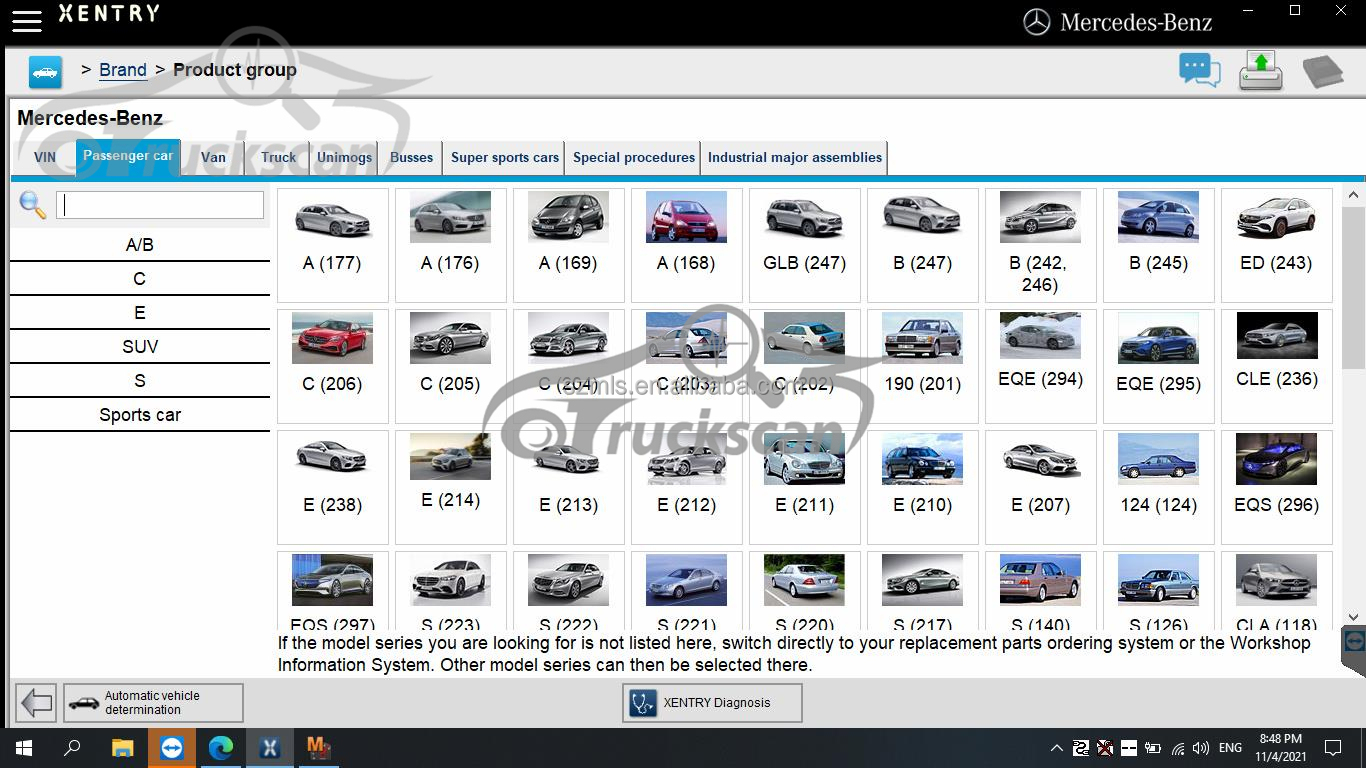Open the chat messages icon
This screenshot has width=1366, height=768.
pos(1199,71)
